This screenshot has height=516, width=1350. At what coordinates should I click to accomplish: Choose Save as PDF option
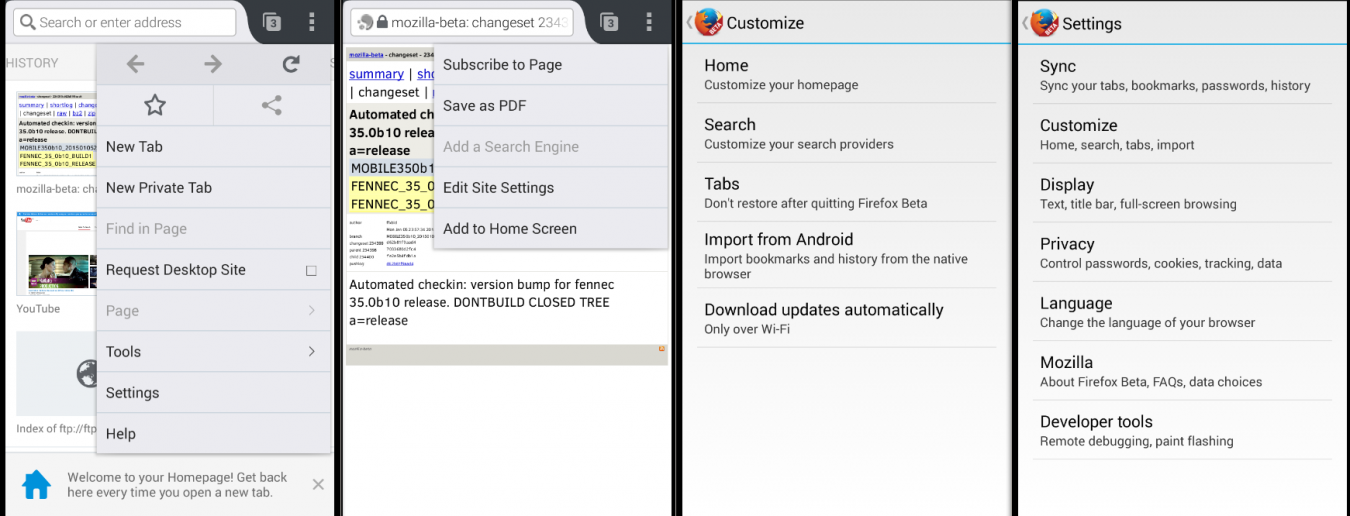[551, 106]
